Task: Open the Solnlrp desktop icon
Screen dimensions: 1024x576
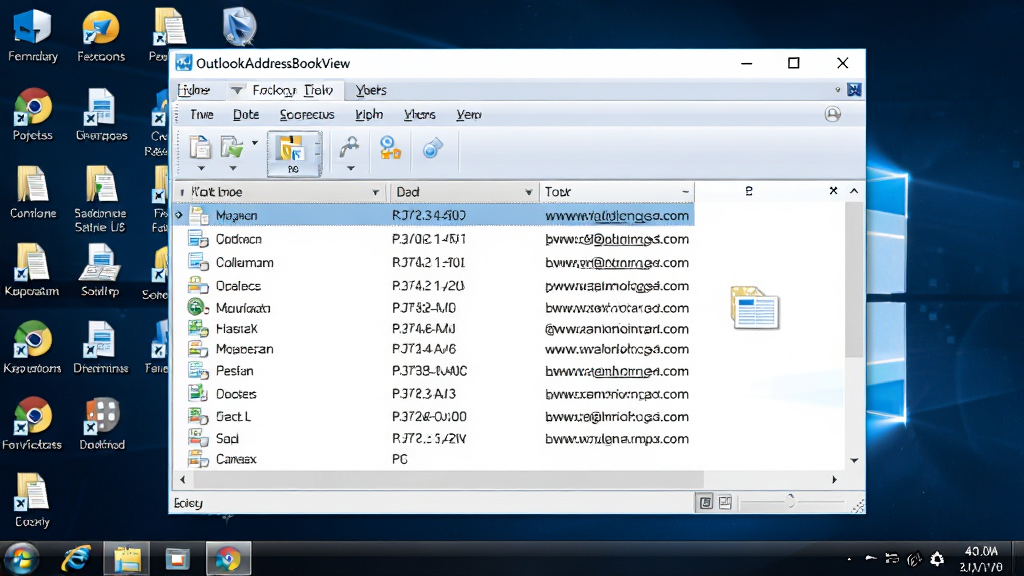Action: tap(100, 270)
